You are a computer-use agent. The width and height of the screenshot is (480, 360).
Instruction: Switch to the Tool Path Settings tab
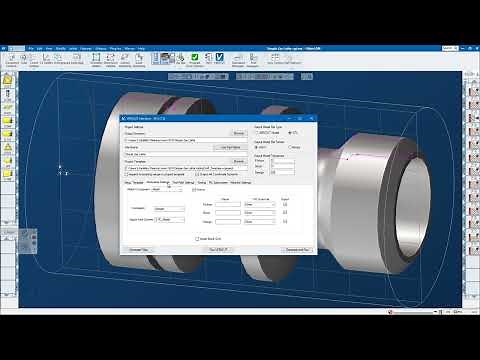point(183,183)
